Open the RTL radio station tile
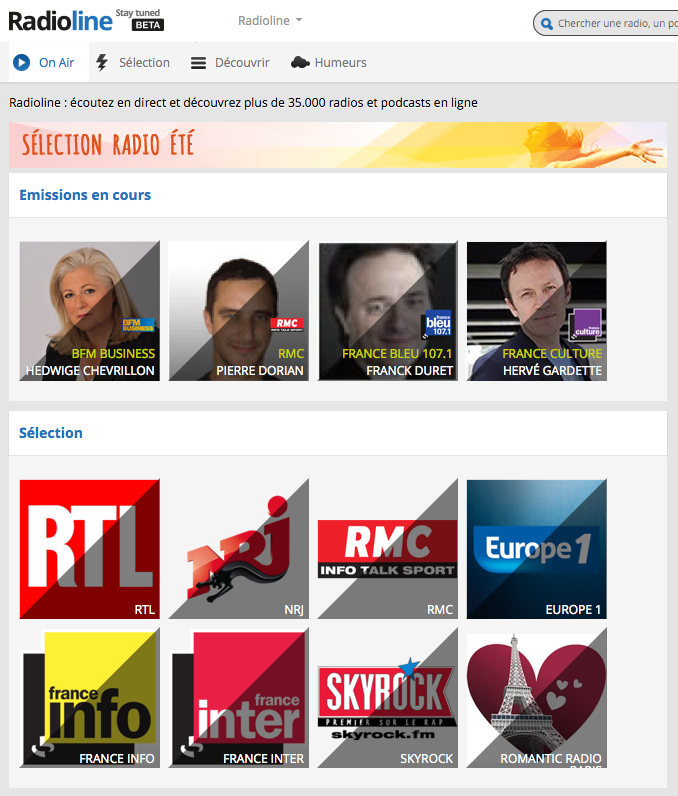This screenshot has height=796, width=678. pos(89,549)
